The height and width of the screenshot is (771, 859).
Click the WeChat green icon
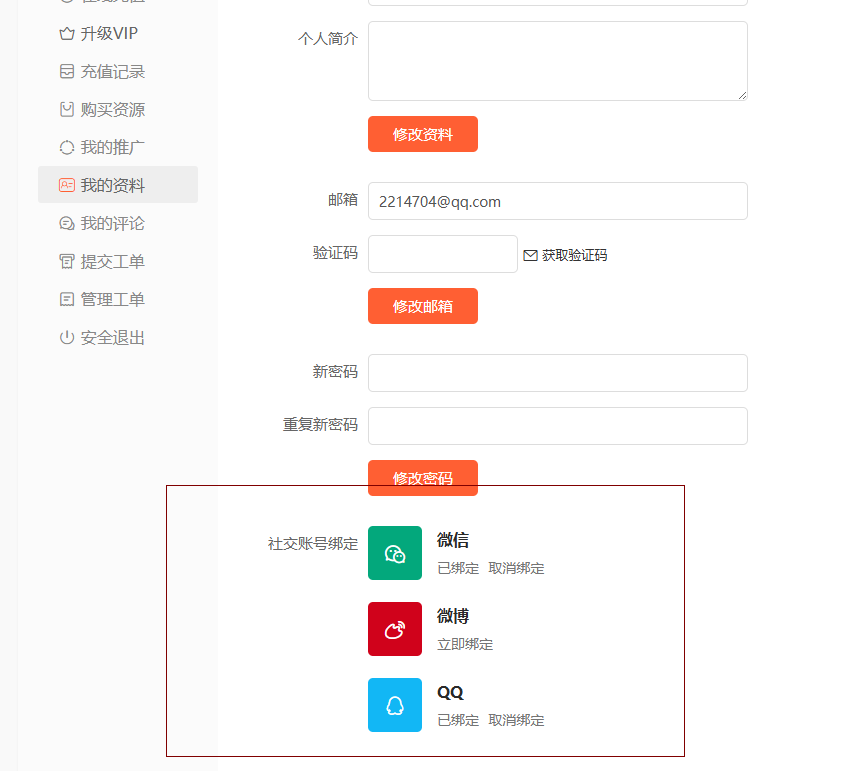(394, 553)
